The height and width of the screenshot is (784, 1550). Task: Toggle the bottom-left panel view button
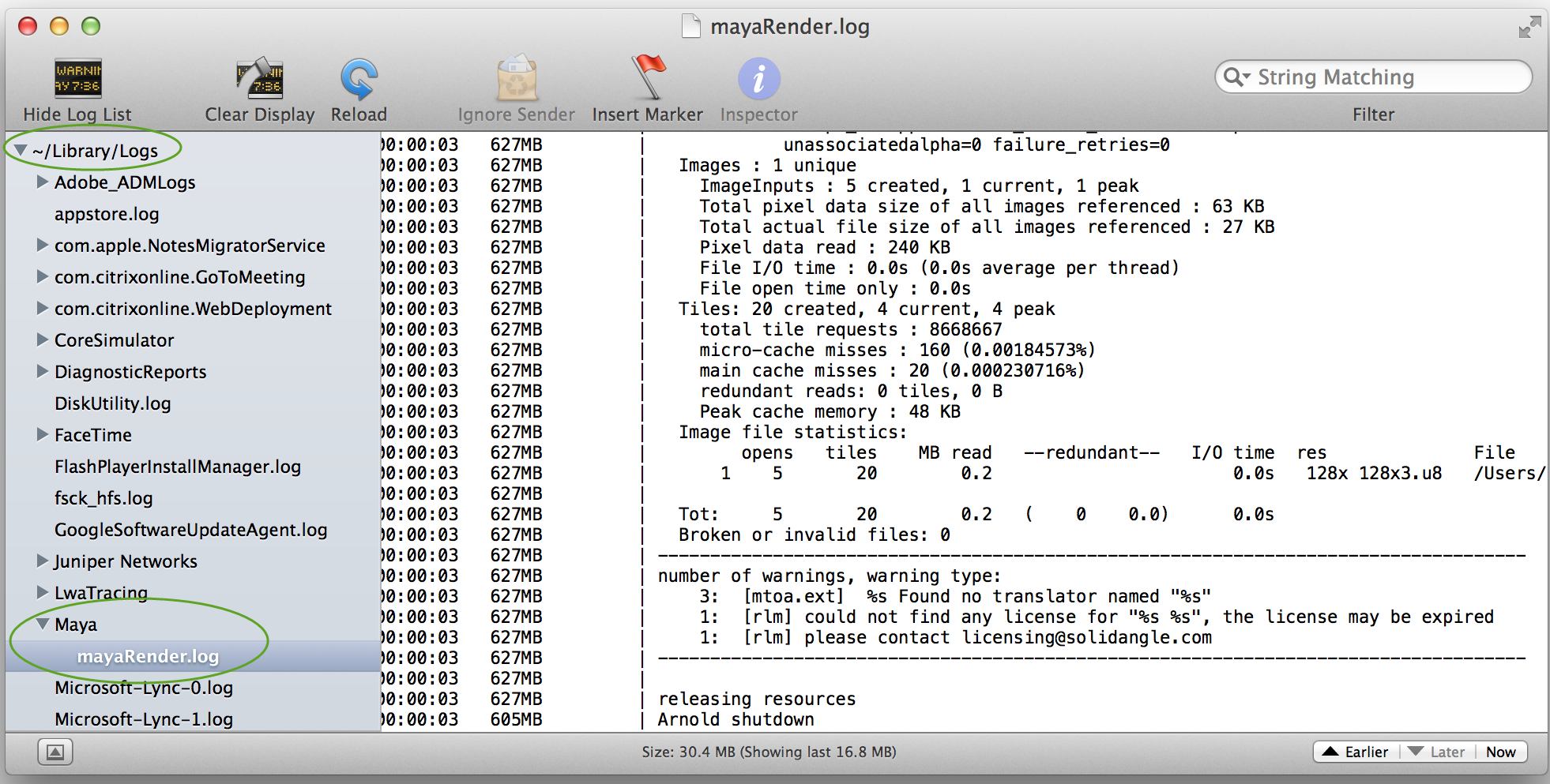(x=55, y=752)
